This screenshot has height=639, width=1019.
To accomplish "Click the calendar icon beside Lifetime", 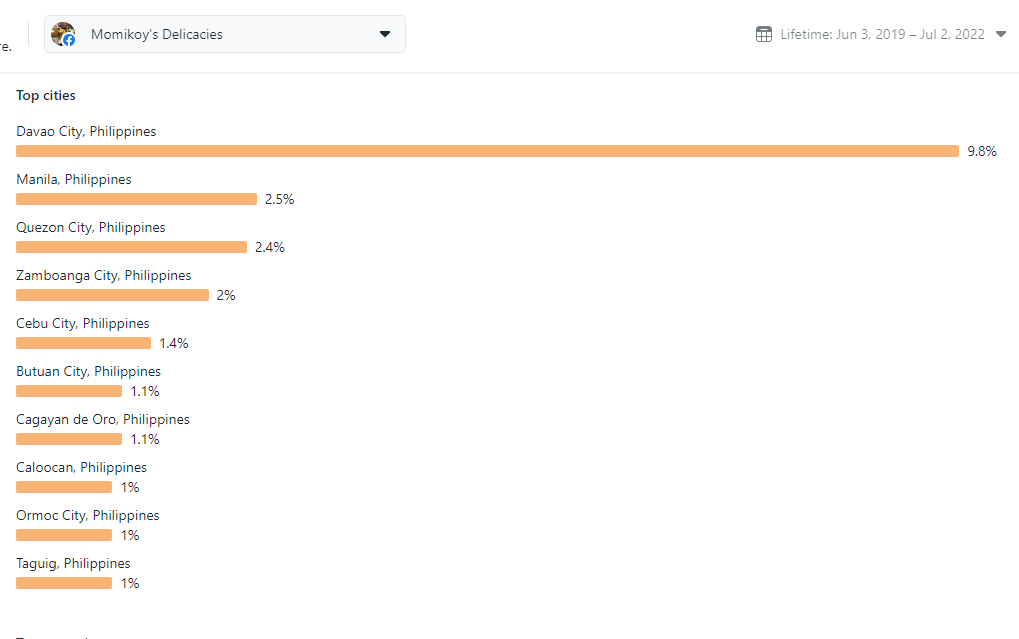I will [763, 34].
